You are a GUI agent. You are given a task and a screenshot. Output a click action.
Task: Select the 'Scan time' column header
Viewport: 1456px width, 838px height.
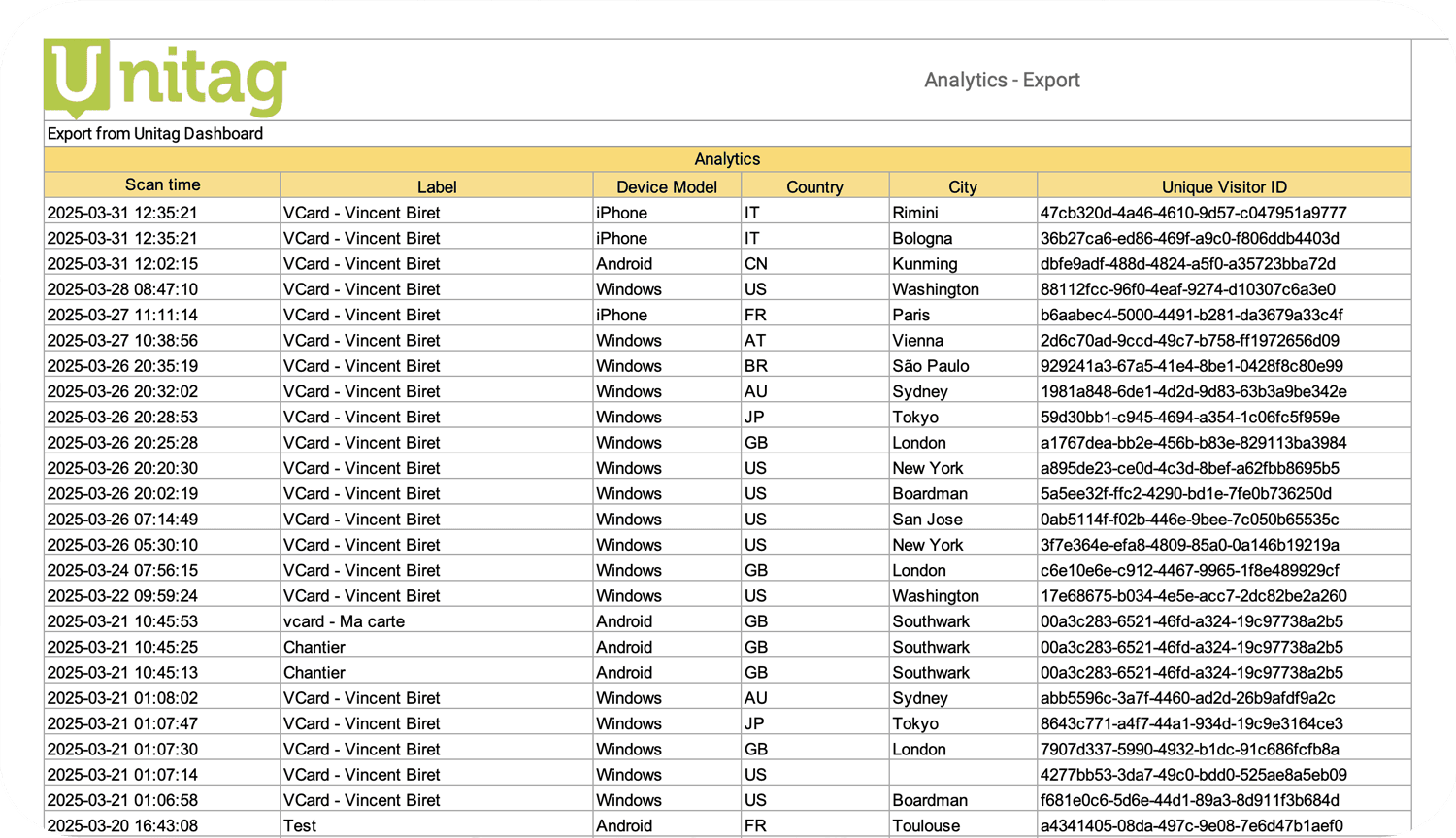click(160, 185)
